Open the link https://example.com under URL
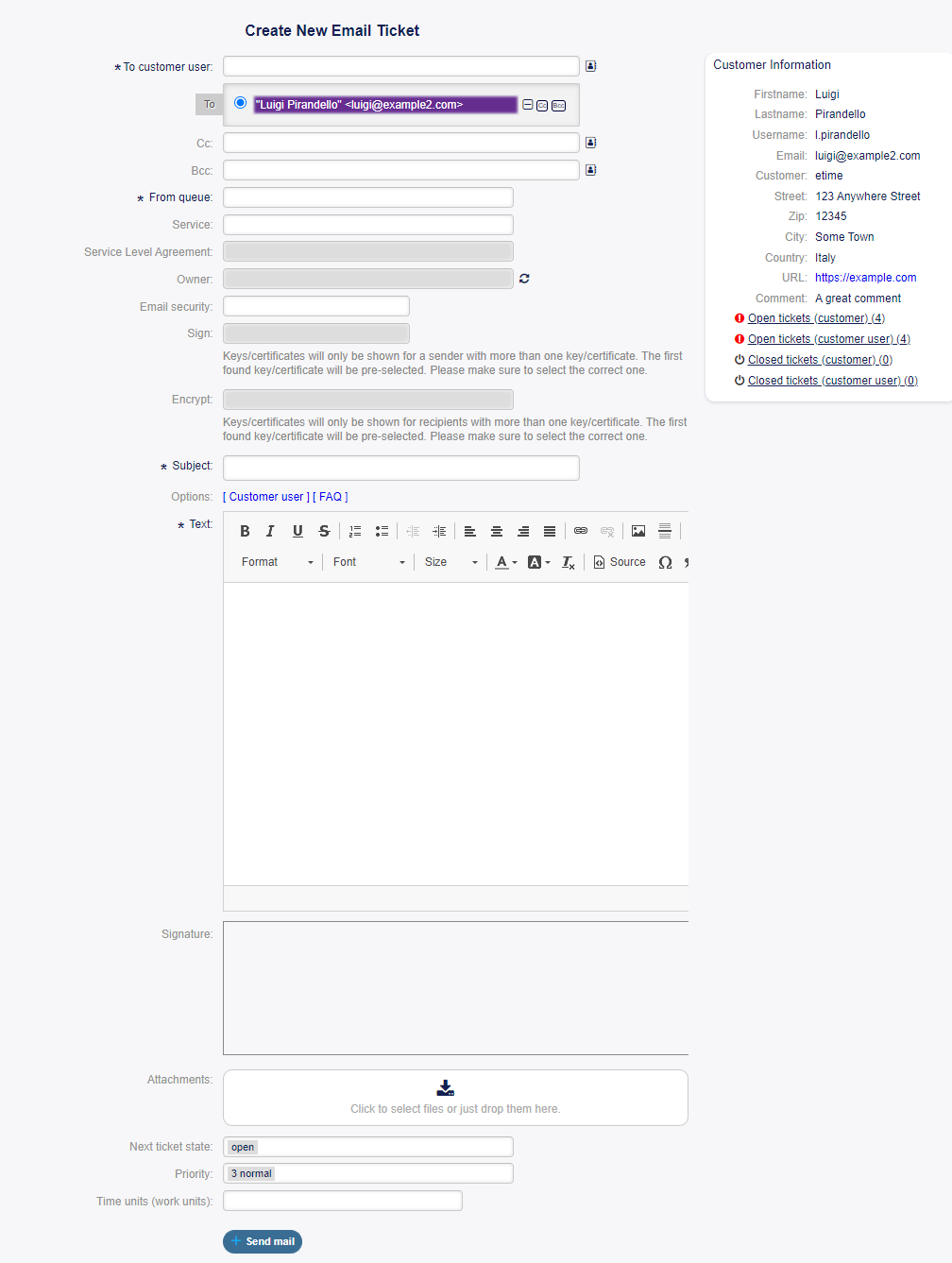This screenshot has width=952, height=1263. click(x=865, y=277)
